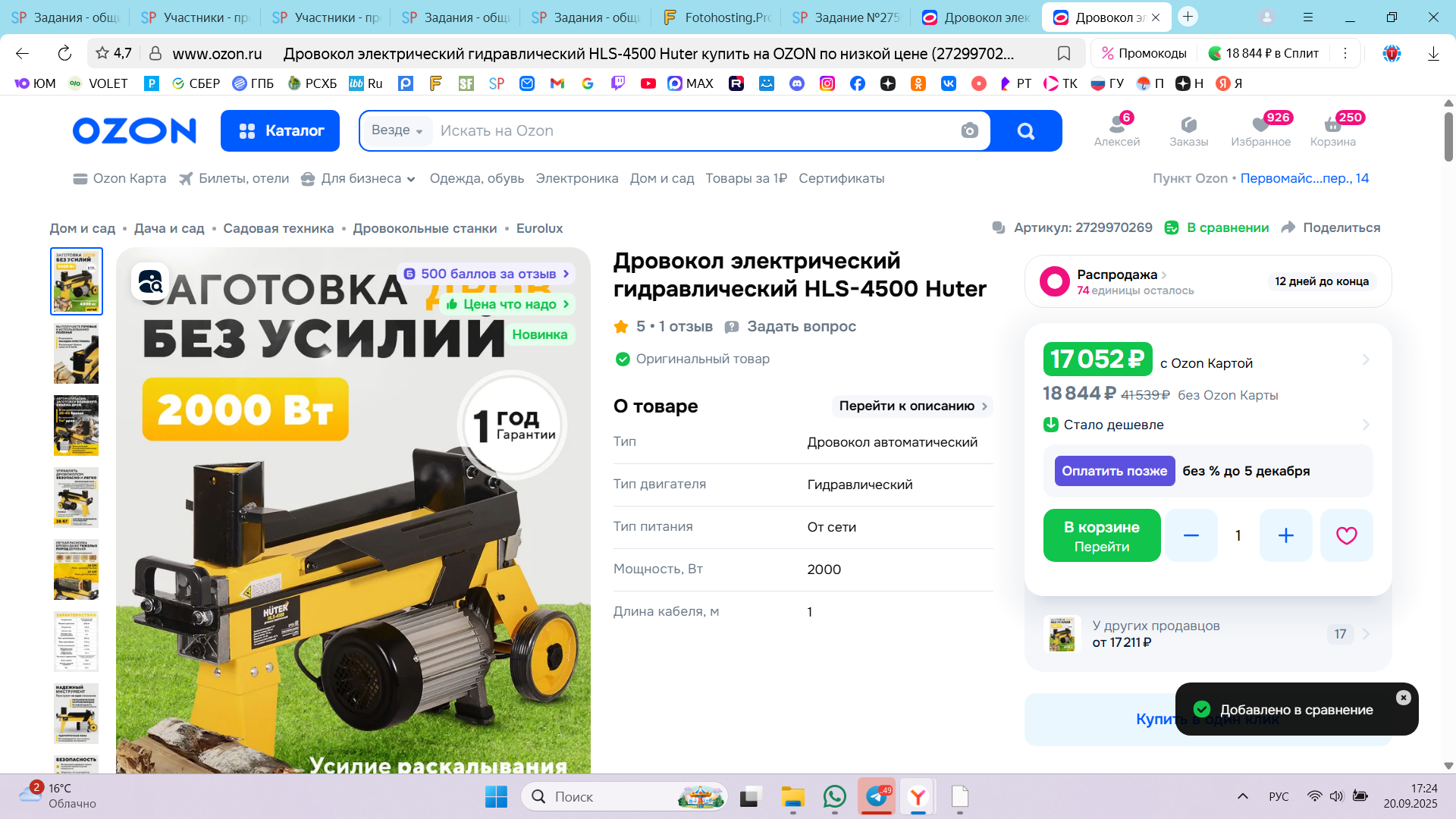
Task: Increase quantity with the plus button
Action: pos(1285,535)
